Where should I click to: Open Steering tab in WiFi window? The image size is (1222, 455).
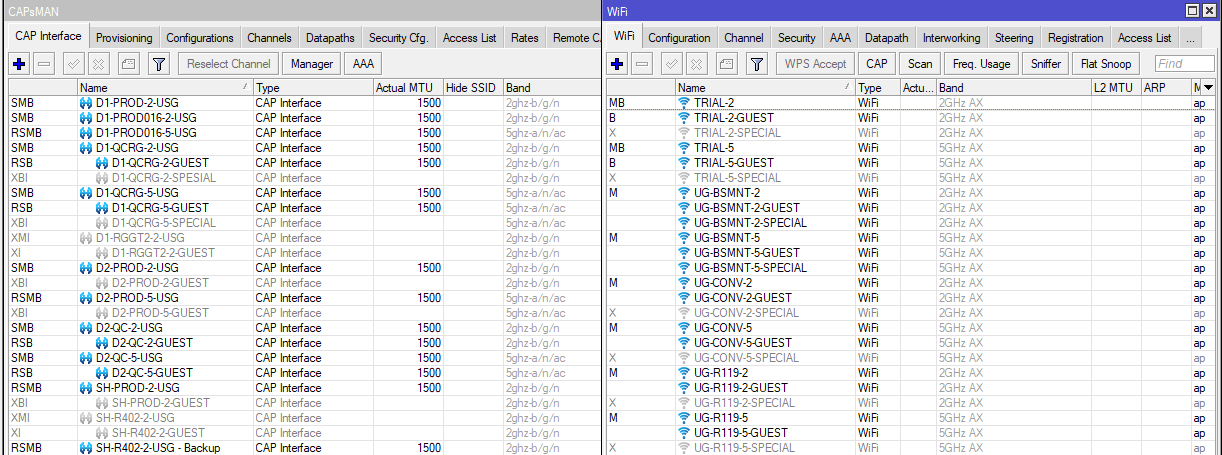(1014, 38)
